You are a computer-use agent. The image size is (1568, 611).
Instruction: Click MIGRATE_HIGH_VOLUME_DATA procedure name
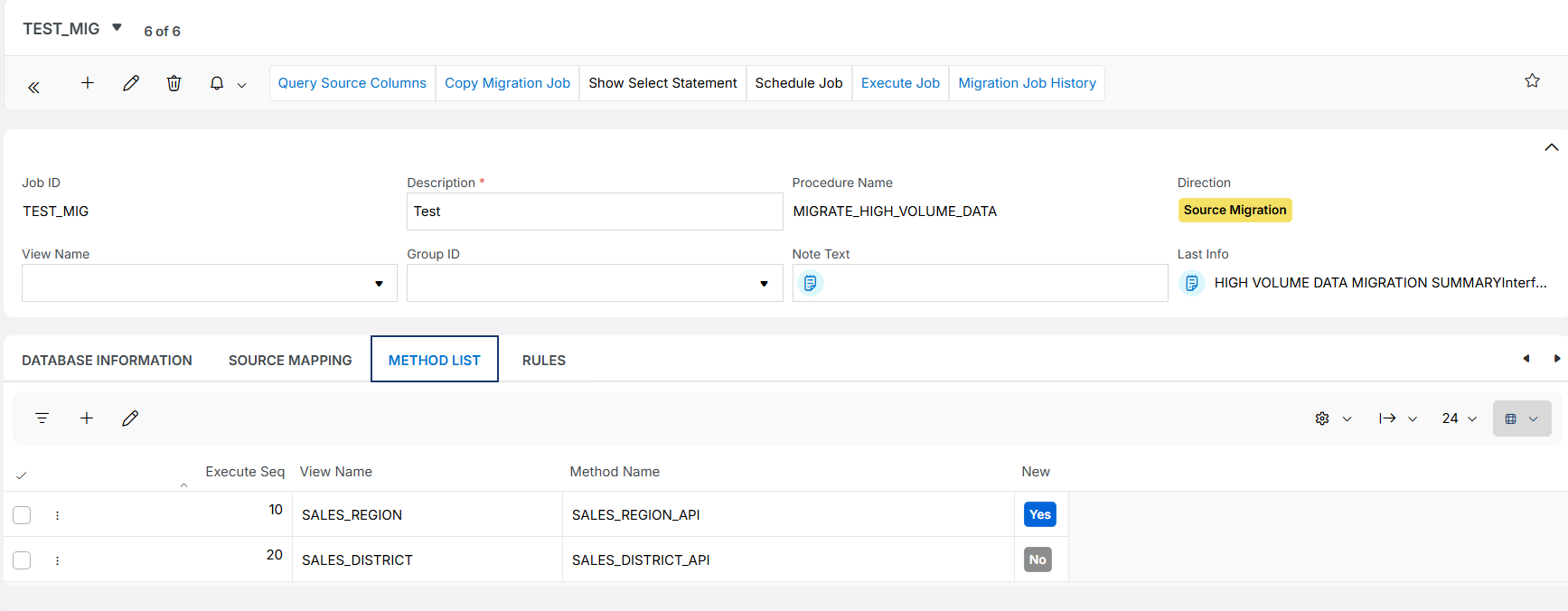(895, 211)
